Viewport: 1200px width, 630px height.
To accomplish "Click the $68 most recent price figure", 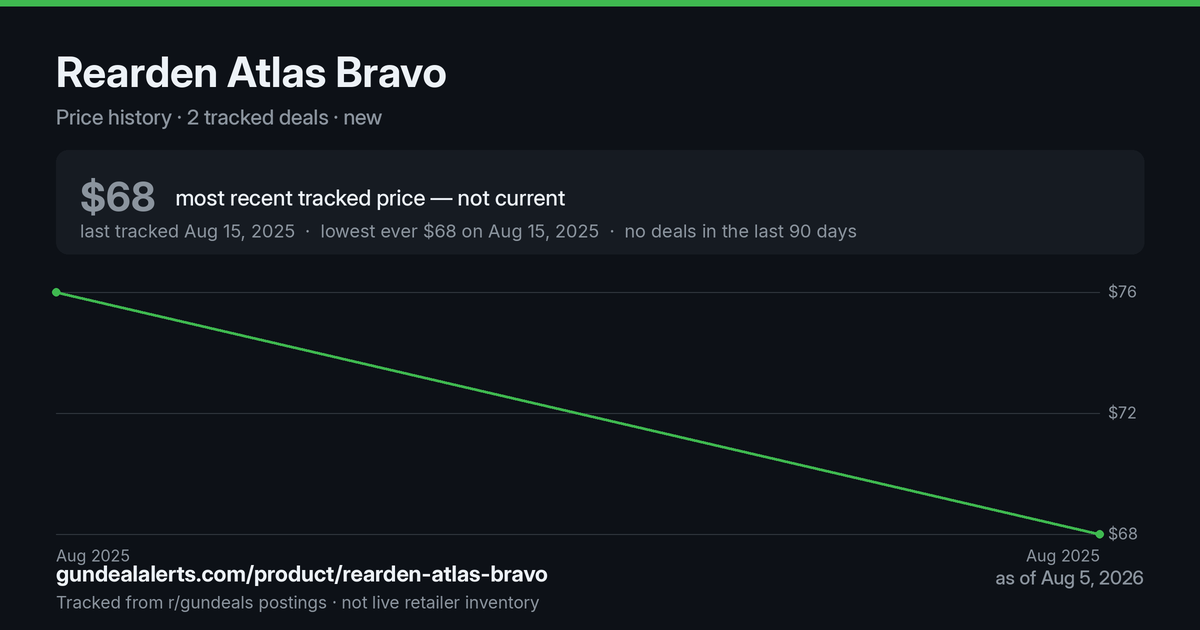I will 118,197.
